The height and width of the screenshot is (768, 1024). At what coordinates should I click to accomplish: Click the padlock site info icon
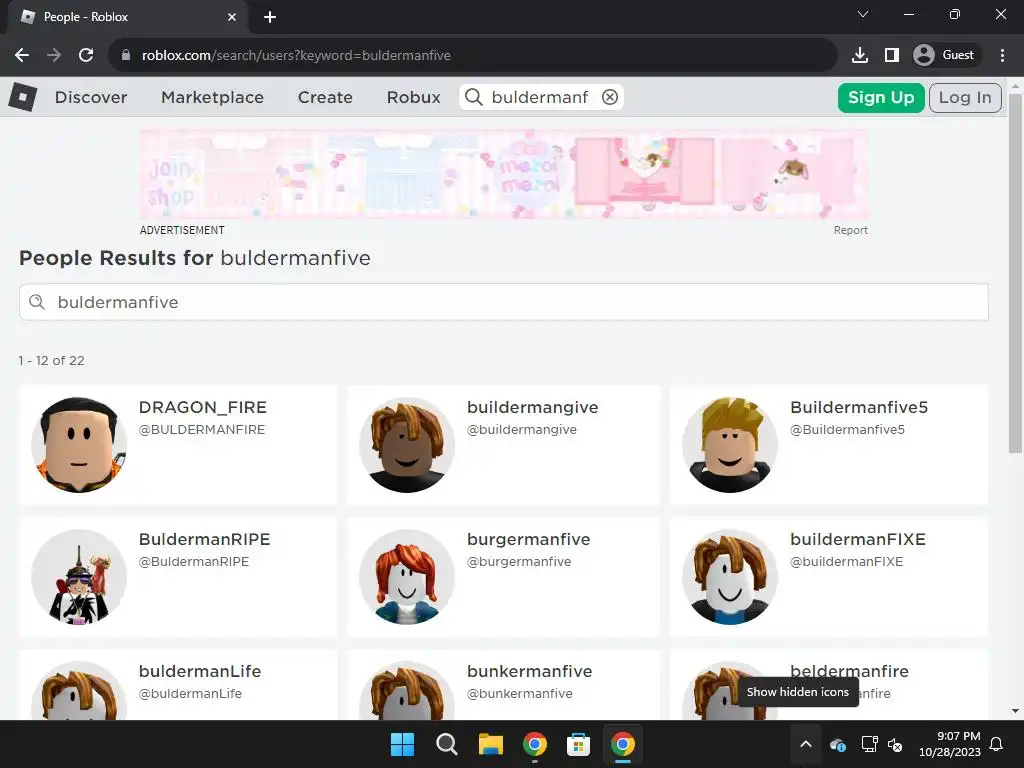126,56
